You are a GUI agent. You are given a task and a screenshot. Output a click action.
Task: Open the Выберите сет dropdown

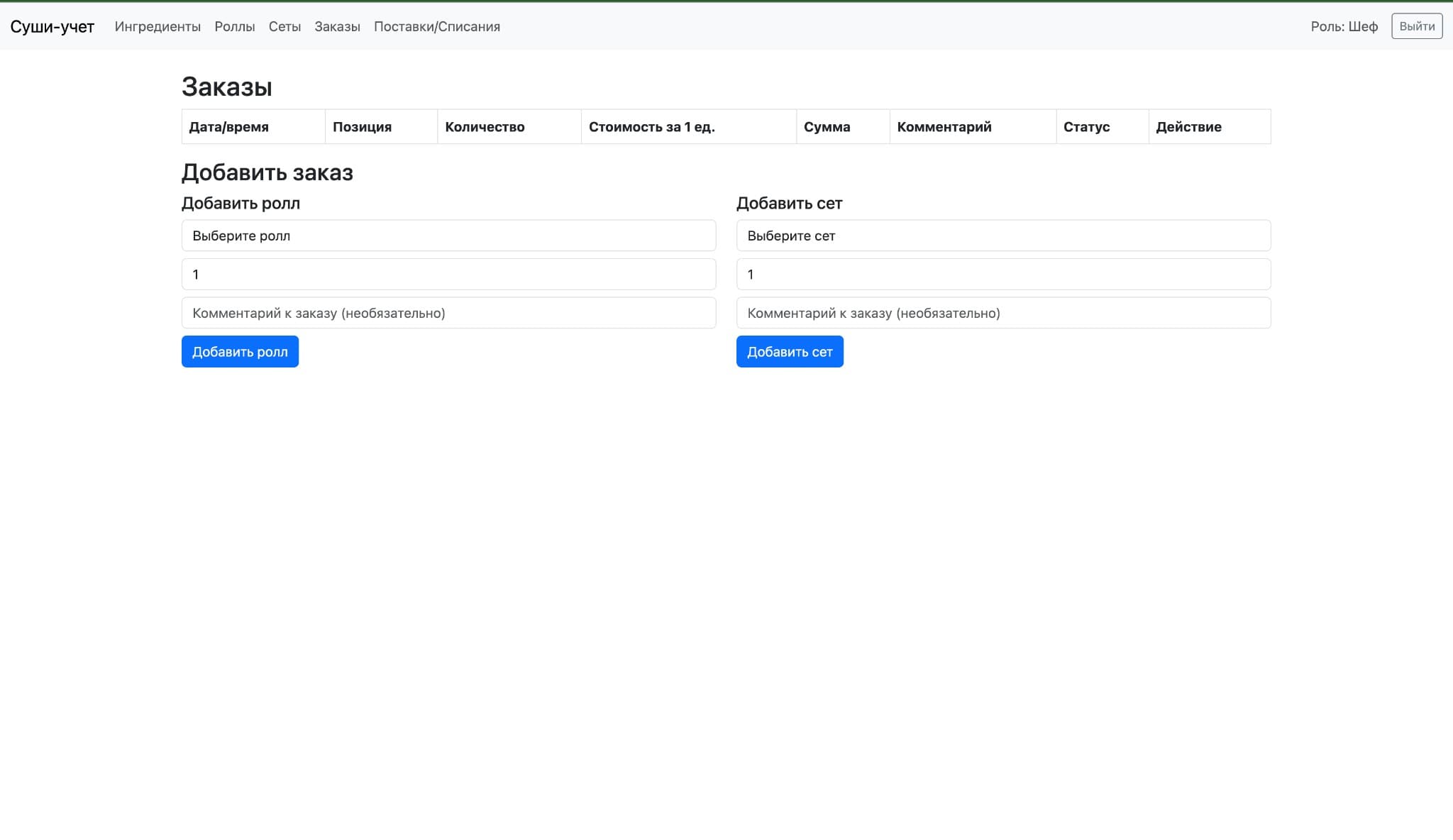tap(1003, 235)
